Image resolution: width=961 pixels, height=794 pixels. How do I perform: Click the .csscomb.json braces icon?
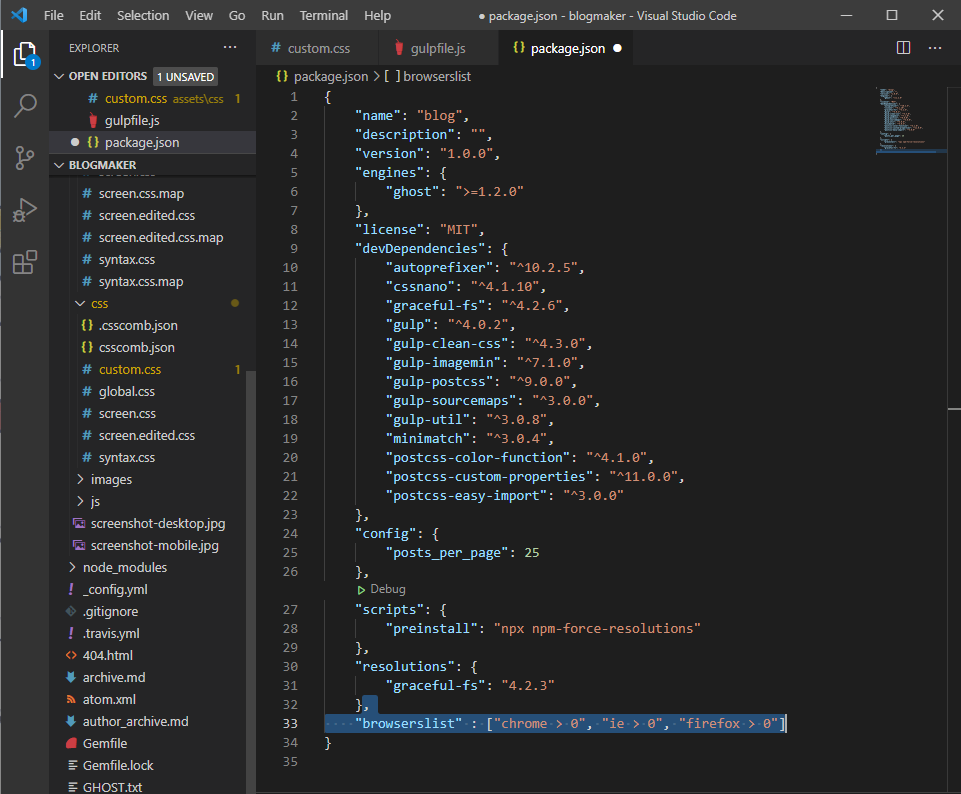pos(87,325)
